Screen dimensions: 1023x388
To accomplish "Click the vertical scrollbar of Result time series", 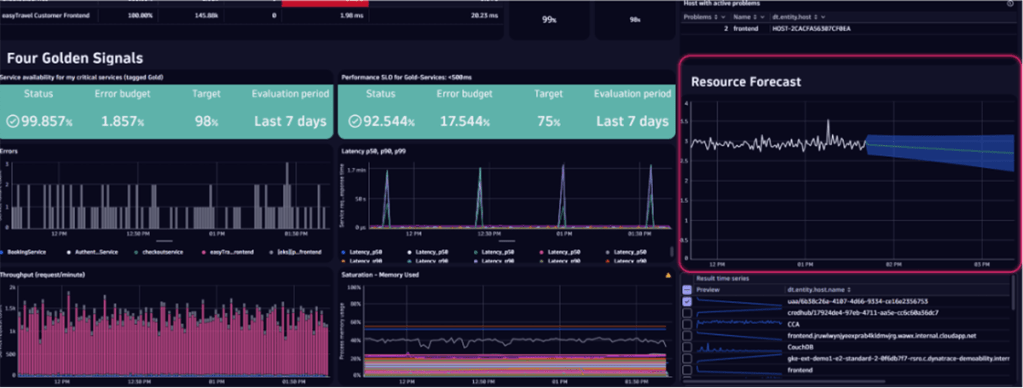I will (x=1014, y=326).
